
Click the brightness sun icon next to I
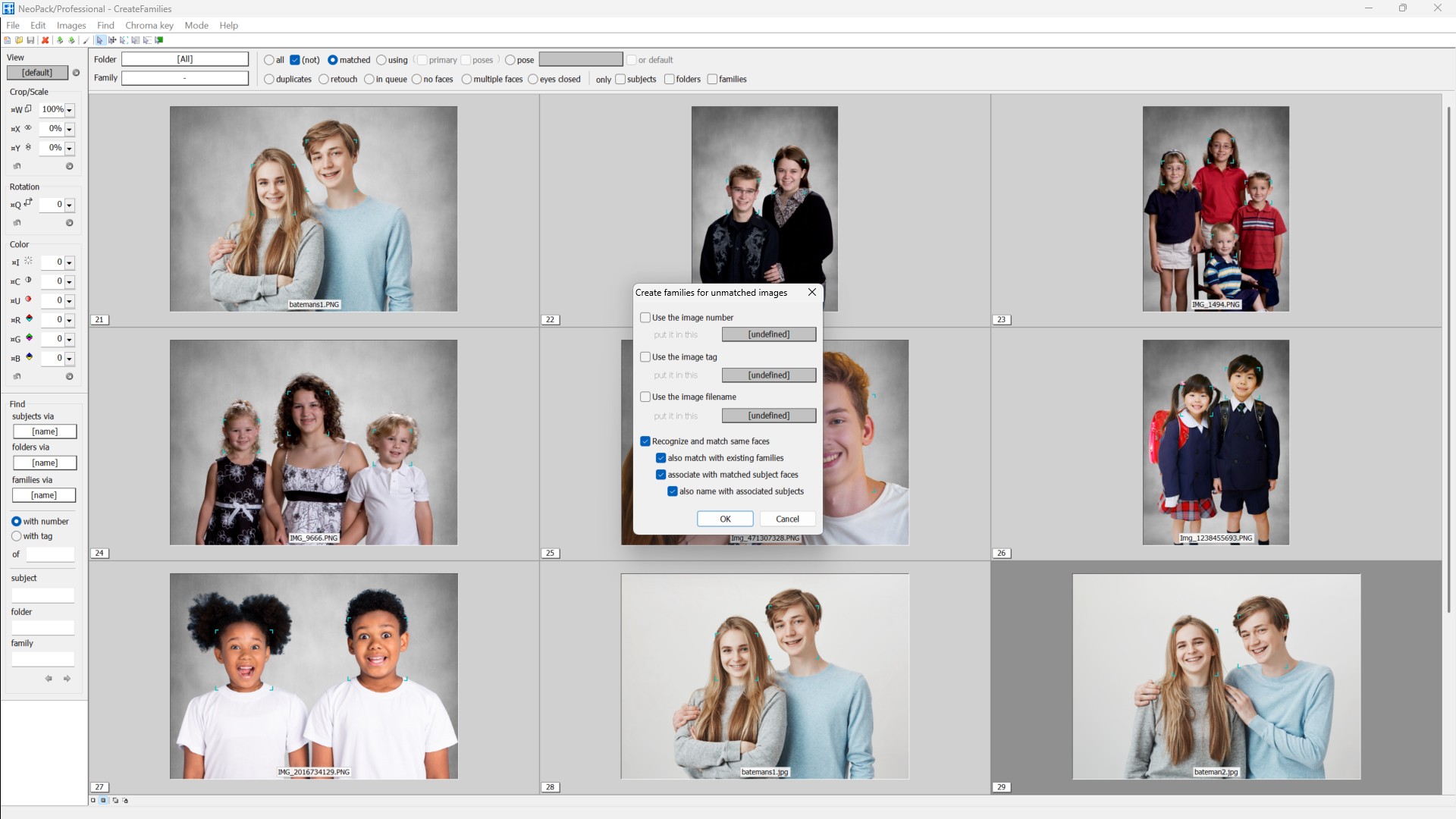(28, 261)
